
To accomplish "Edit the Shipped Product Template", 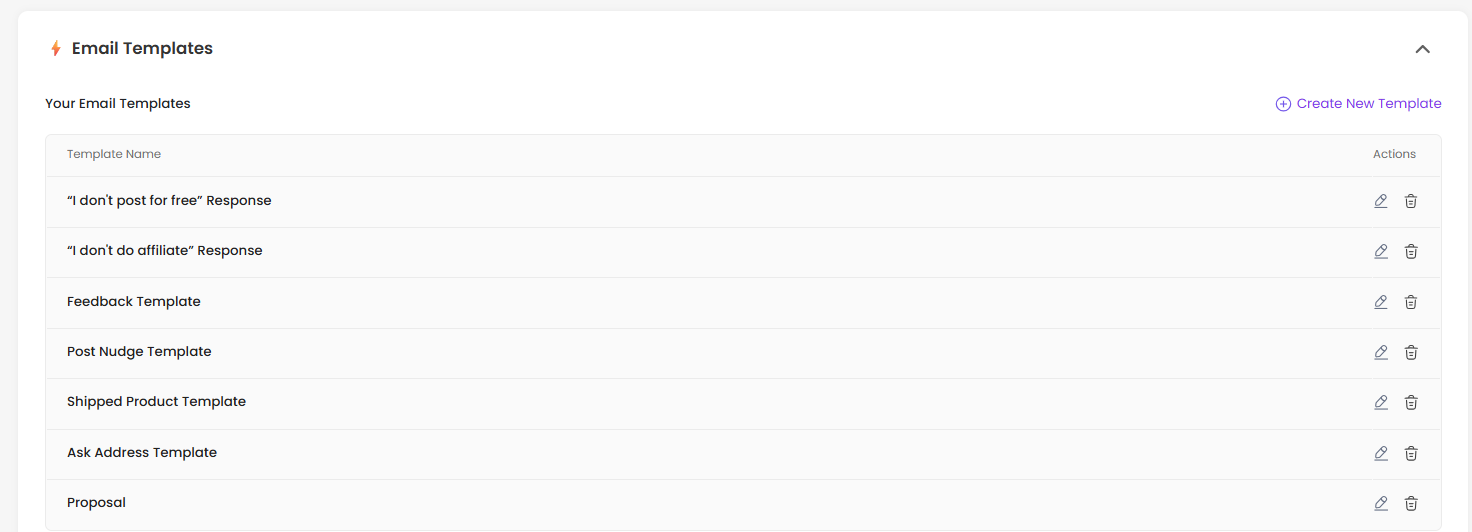I will tap(1381, 402).
